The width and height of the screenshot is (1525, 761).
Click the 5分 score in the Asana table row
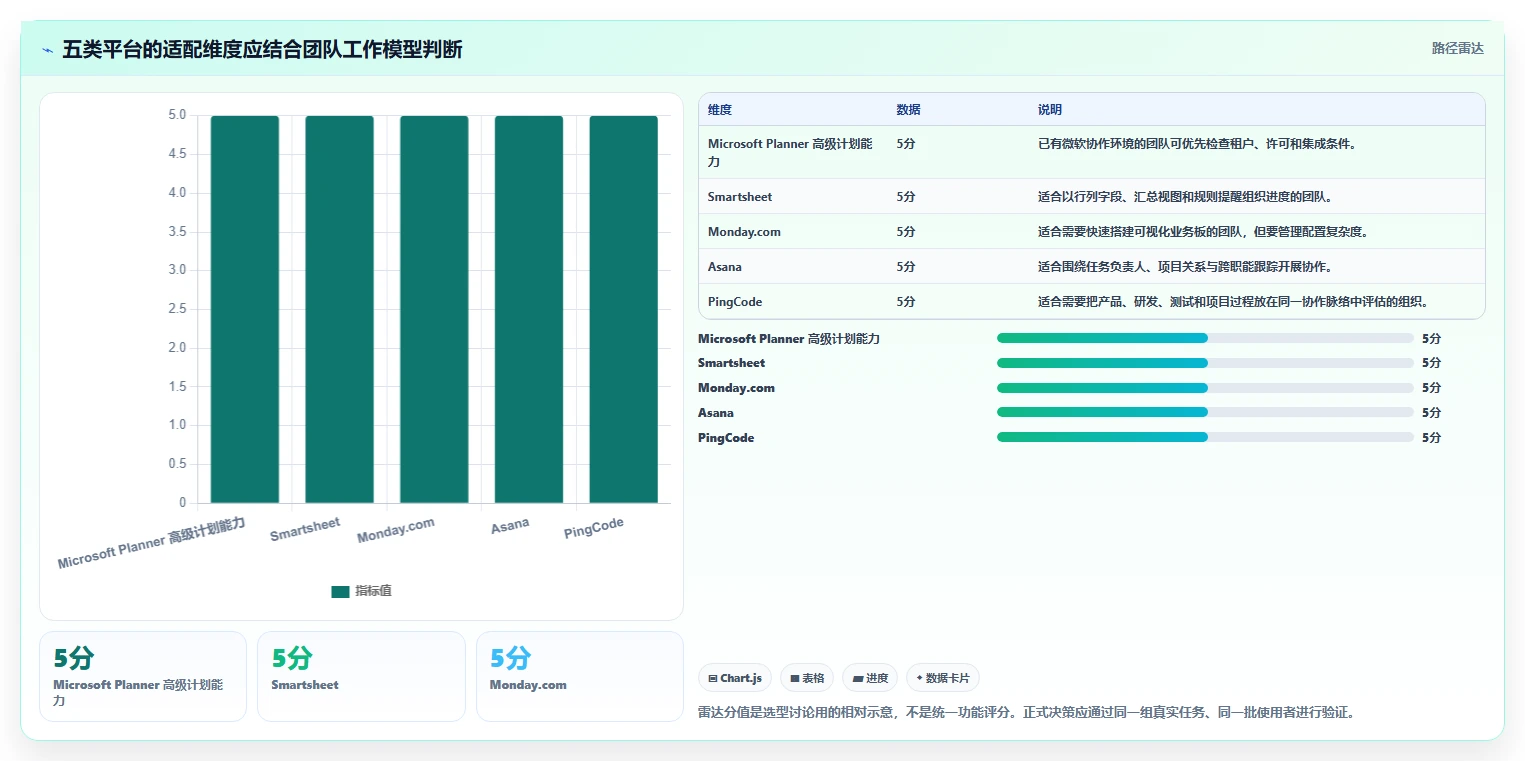906,267
